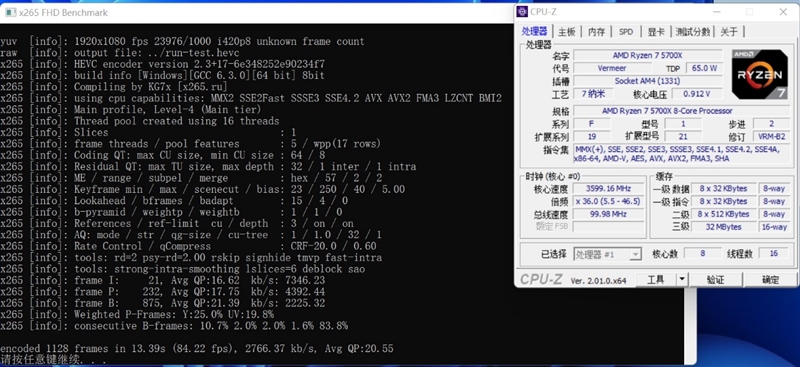The width and height of the screenshot is (800, 367).
Task: Switch to the 主板 tab
Action: [x=567, y=32]
